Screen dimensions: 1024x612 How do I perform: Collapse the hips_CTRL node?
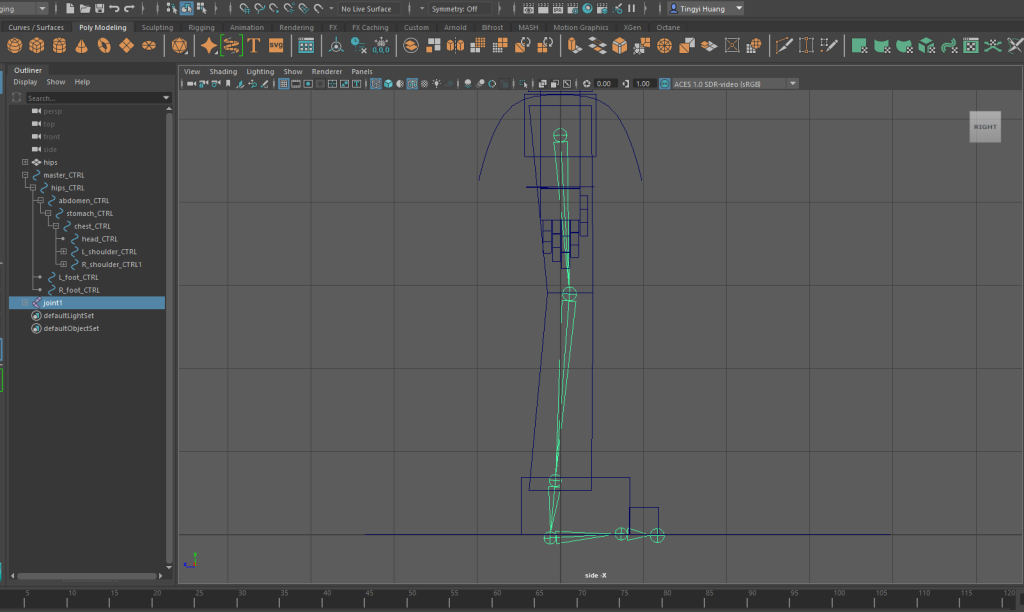coord(33,187)
